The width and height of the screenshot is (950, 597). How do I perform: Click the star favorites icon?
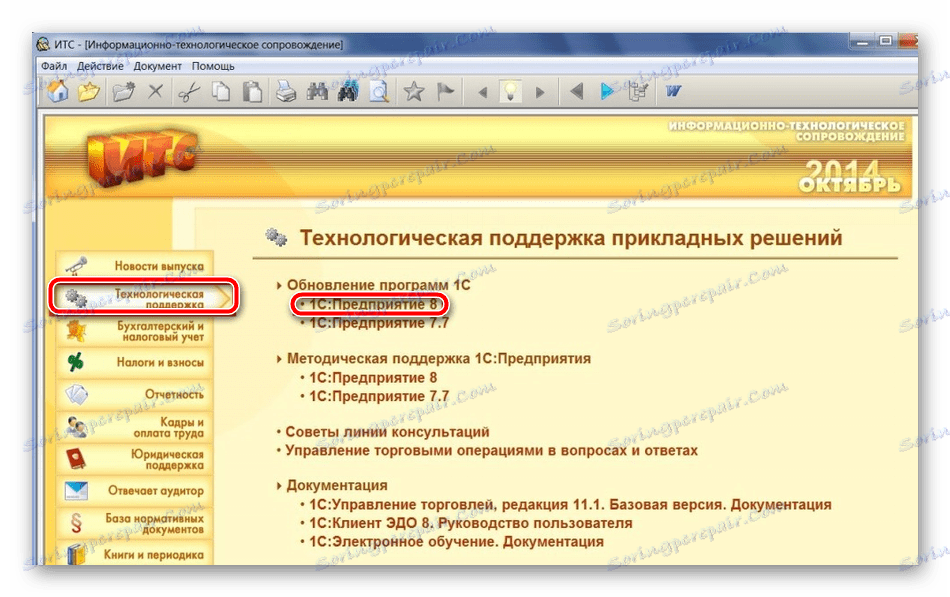pyautogui.click(x=414, y=92)
